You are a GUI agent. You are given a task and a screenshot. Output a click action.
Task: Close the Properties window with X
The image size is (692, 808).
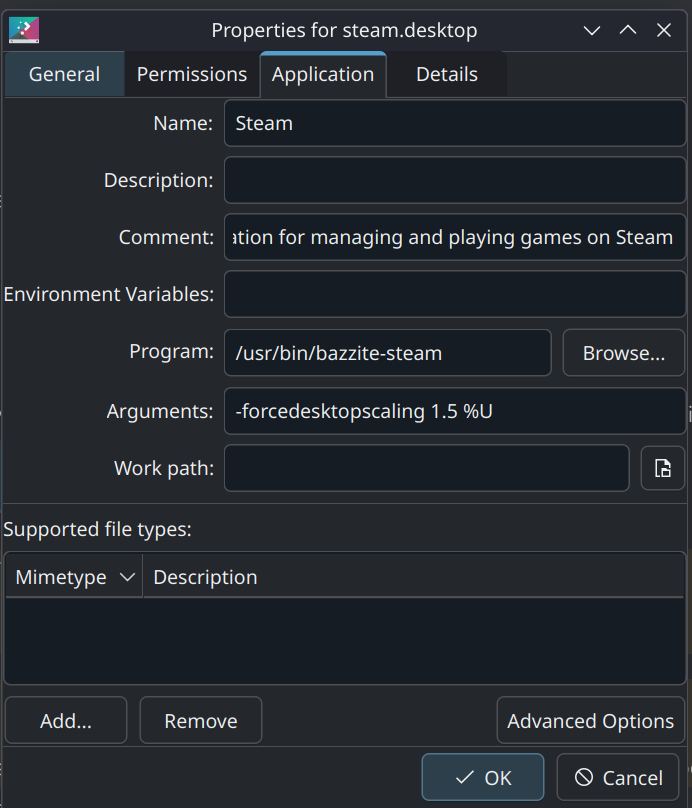coord(664,30)
